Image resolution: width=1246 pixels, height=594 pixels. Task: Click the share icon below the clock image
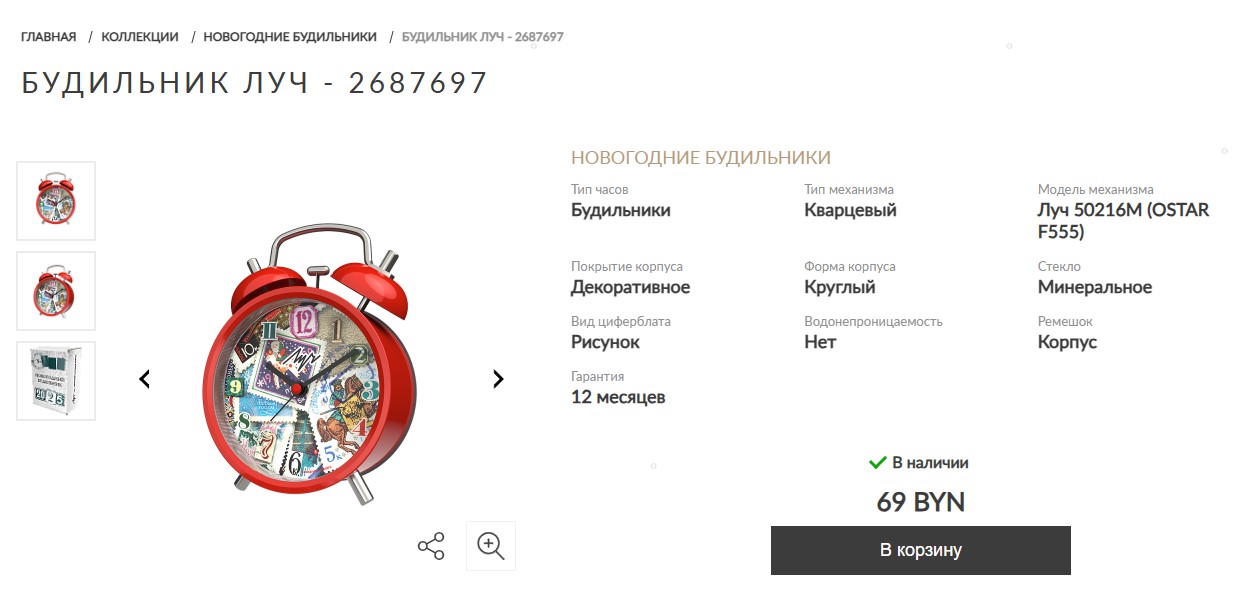[x=431, y=546]
